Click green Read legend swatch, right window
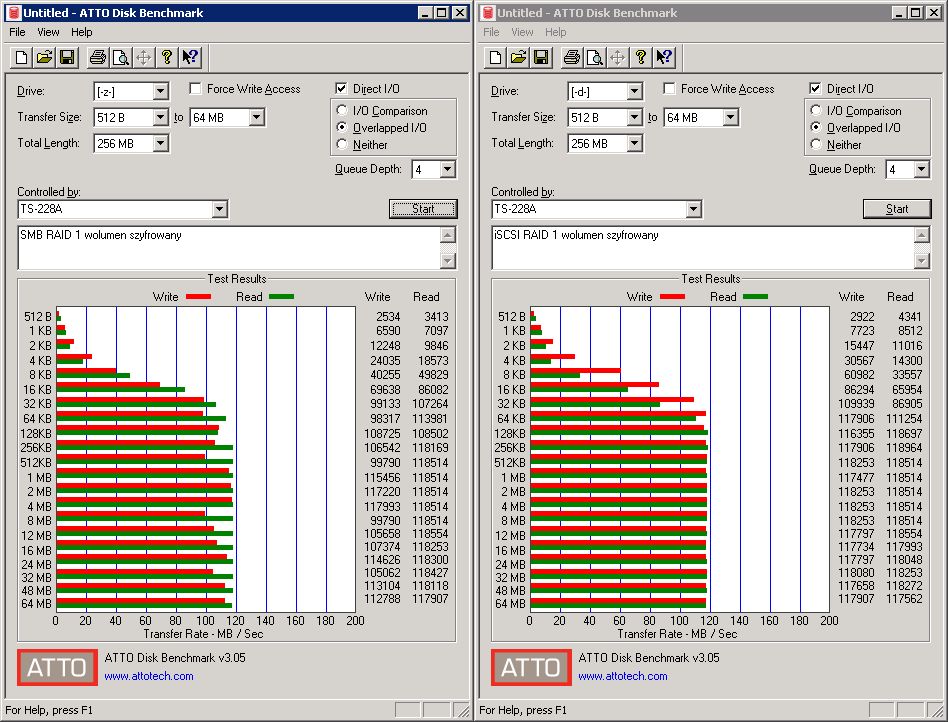 755,296
